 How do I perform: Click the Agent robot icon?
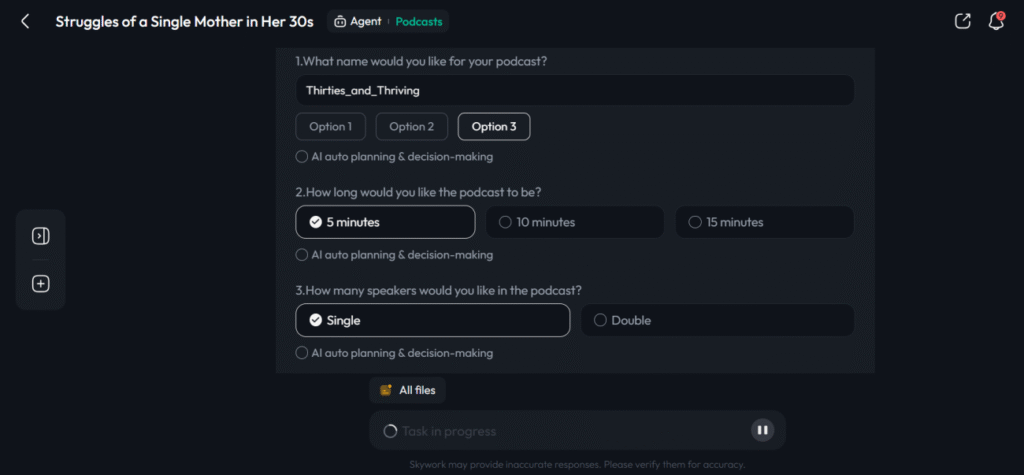pos(340,21)
